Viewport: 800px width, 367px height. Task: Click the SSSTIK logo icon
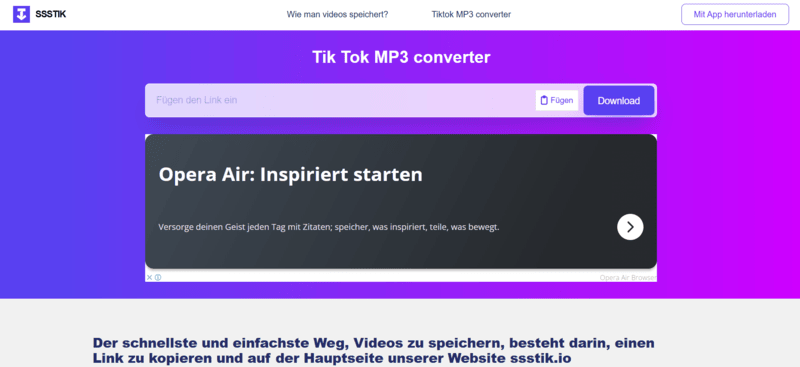(21, 14)
